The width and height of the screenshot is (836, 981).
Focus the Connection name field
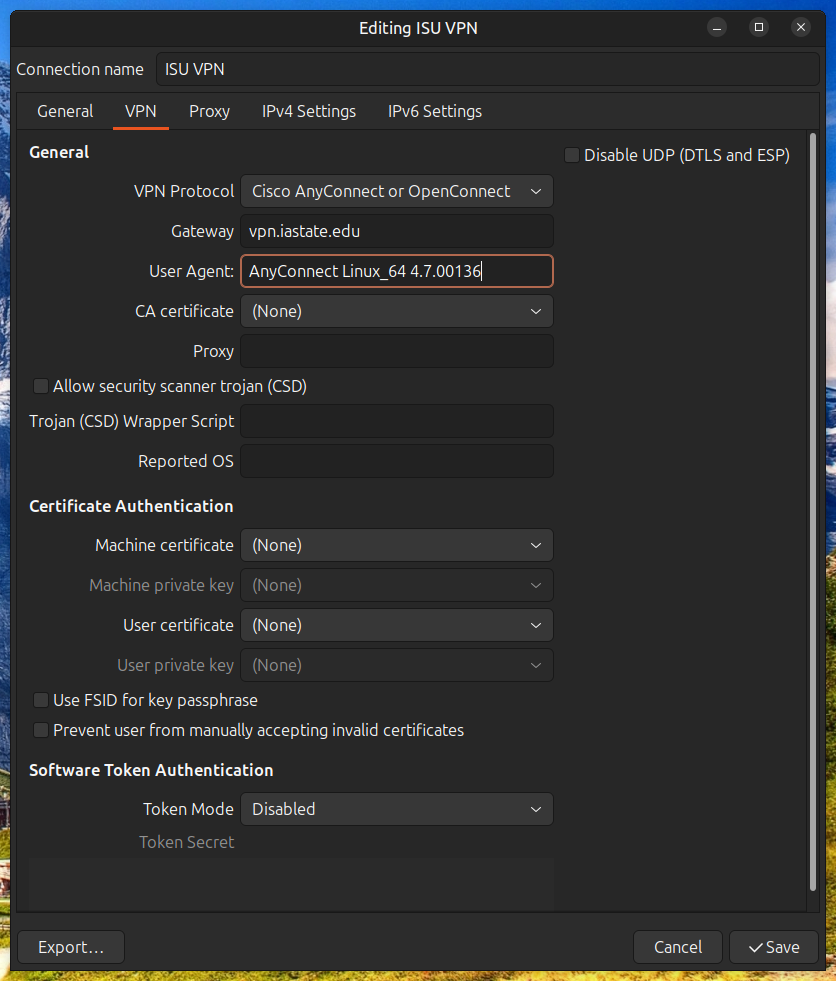tap(487, 69)
